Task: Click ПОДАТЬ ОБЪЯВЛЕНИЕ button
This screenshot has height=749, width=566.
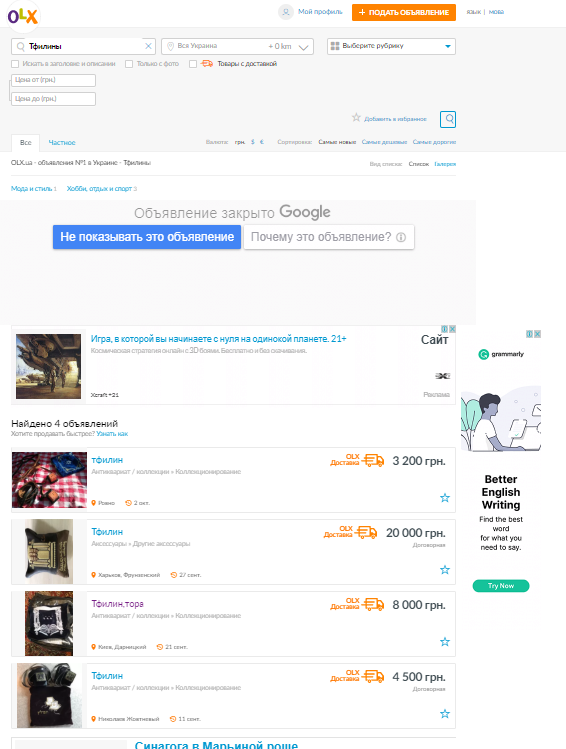Action: [404, 12]
